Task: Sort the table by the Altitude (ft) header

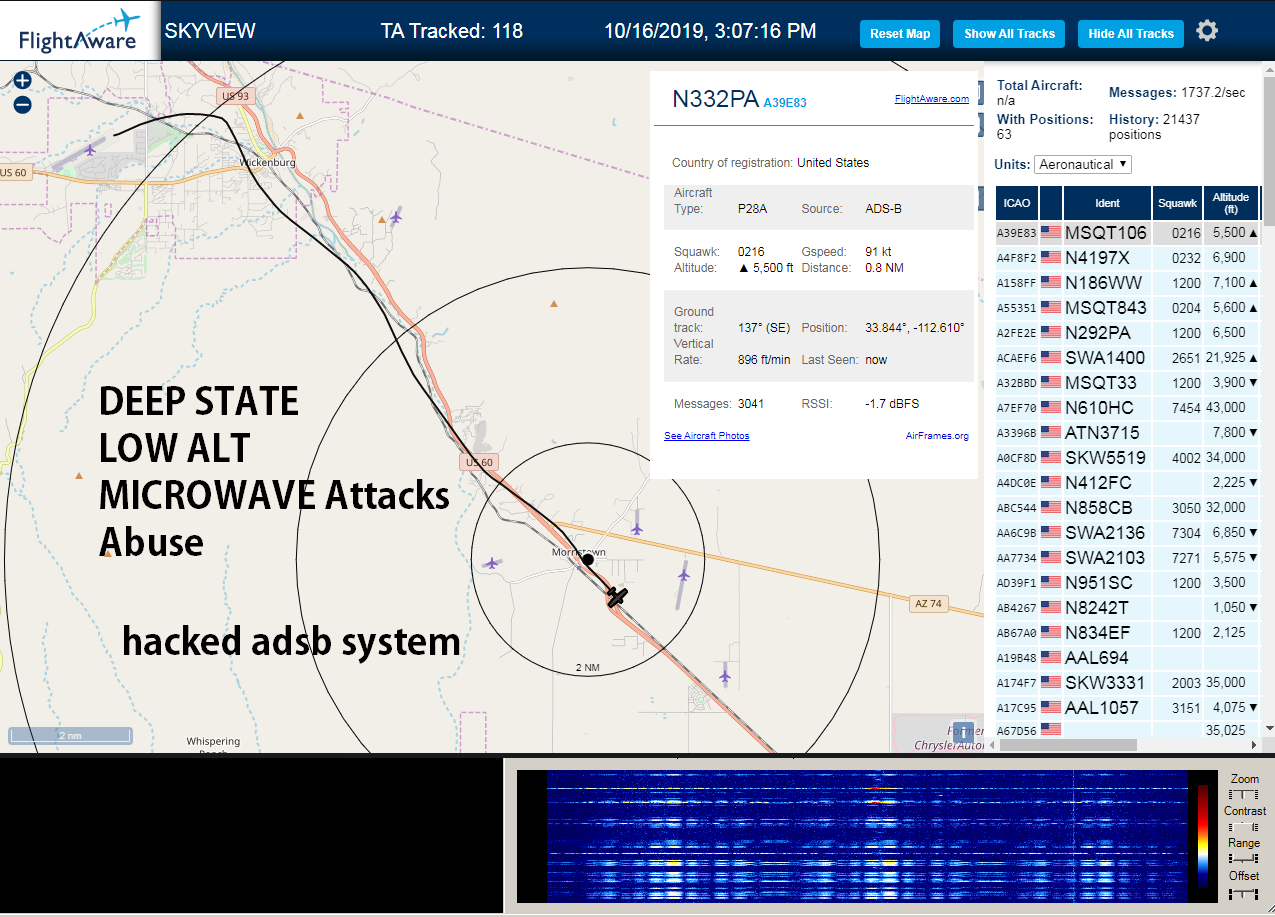Action: [x=1231, y=203]
